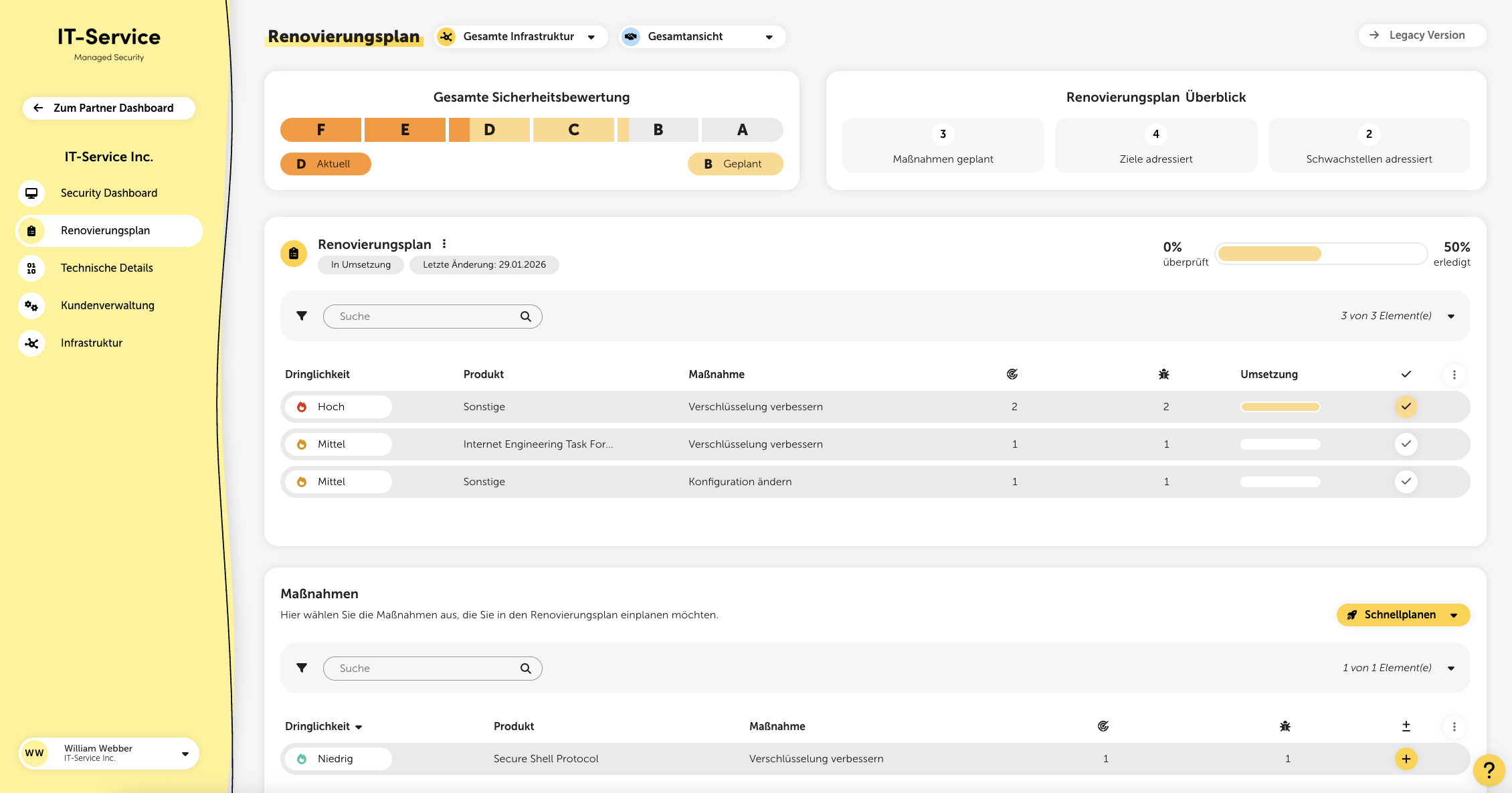Click search magnifier in the upper Suche field
The image size is (1512, 793).
(x=526, y=317)
